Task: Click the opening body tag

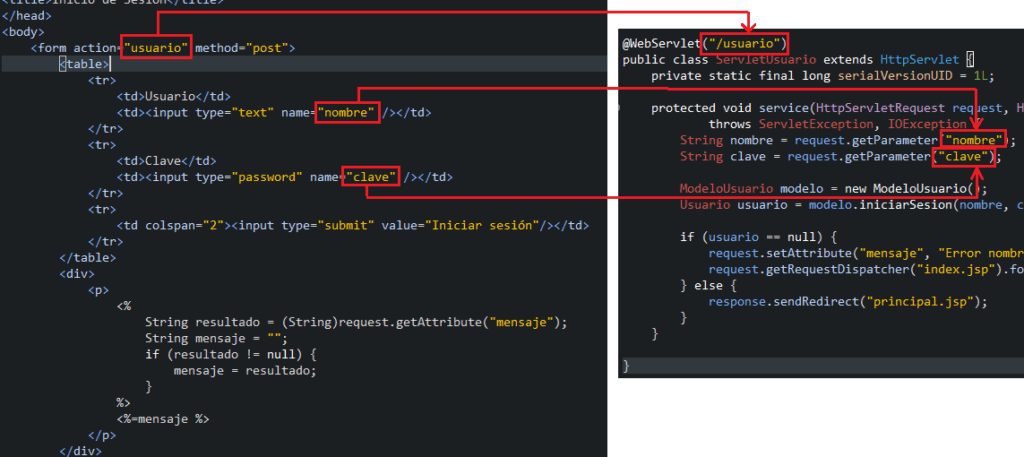Action: (x=24, y=32)
